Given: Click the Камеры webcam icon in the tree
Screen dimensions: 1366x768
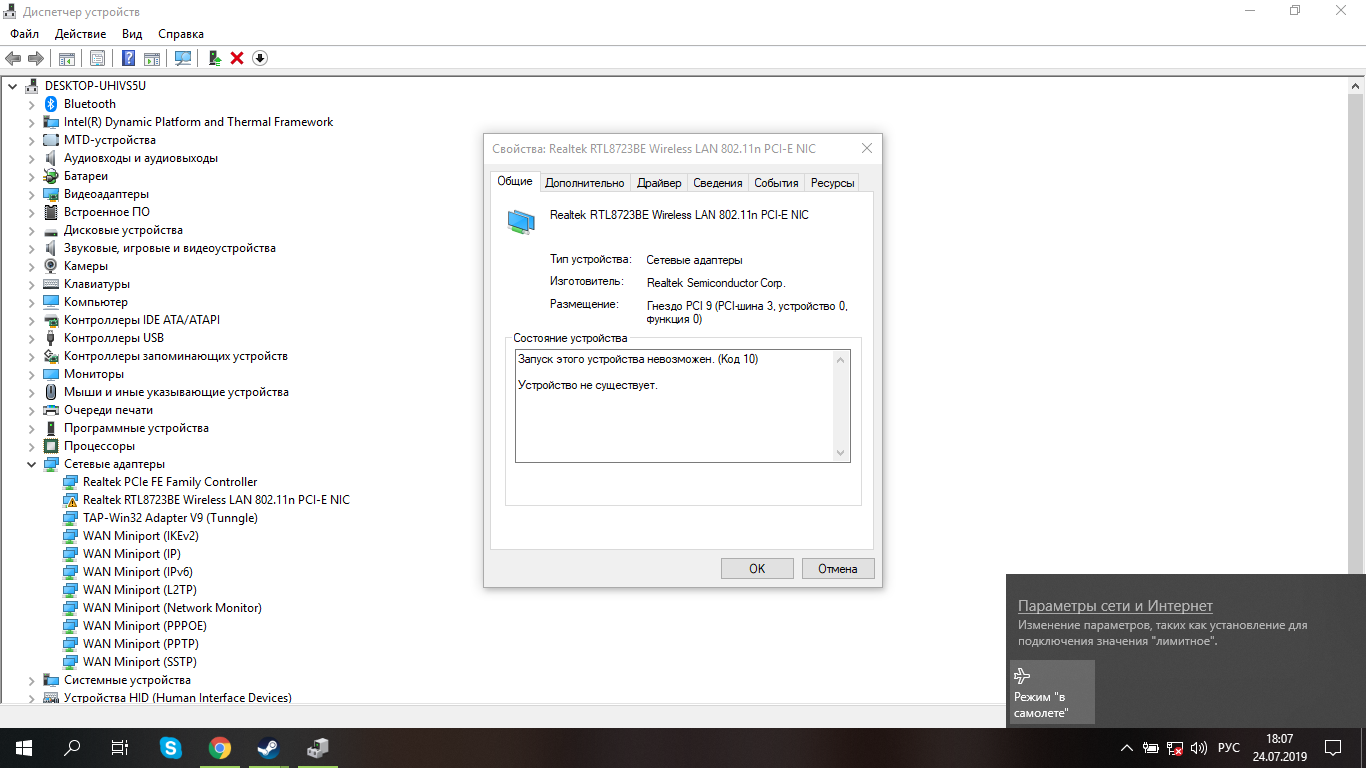Looking at the screenshot, I should point(51,266).
